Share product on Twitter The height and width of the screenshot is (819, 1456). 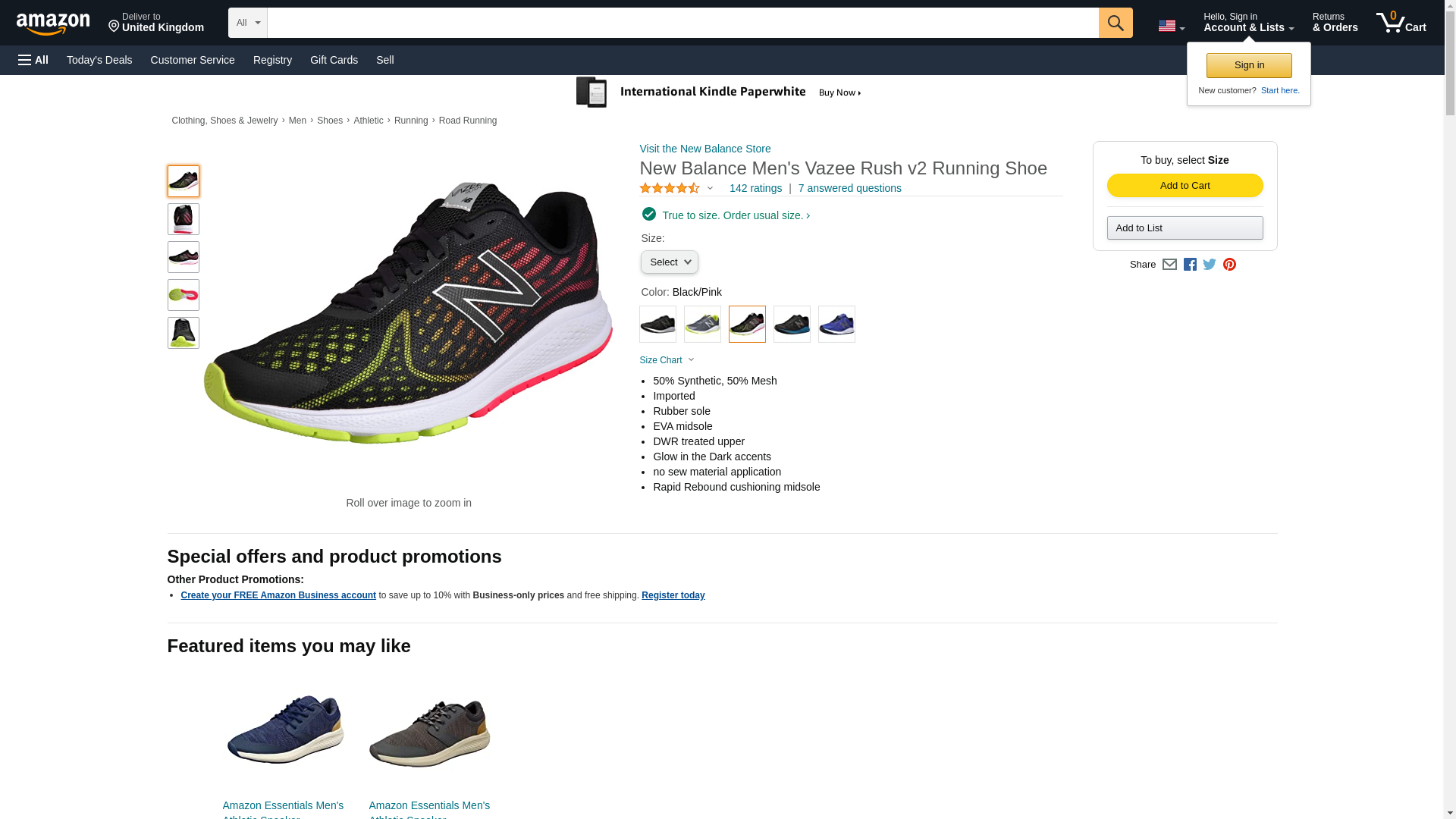click(1210, 265)
